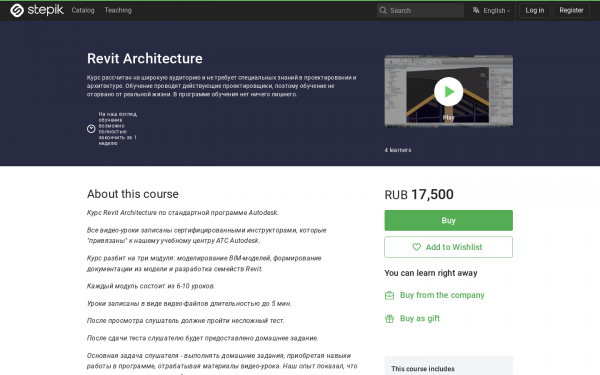The image size is (600, 375).
Task: Click the RUB 17,500 price
Action: click(x=419, y=194)
